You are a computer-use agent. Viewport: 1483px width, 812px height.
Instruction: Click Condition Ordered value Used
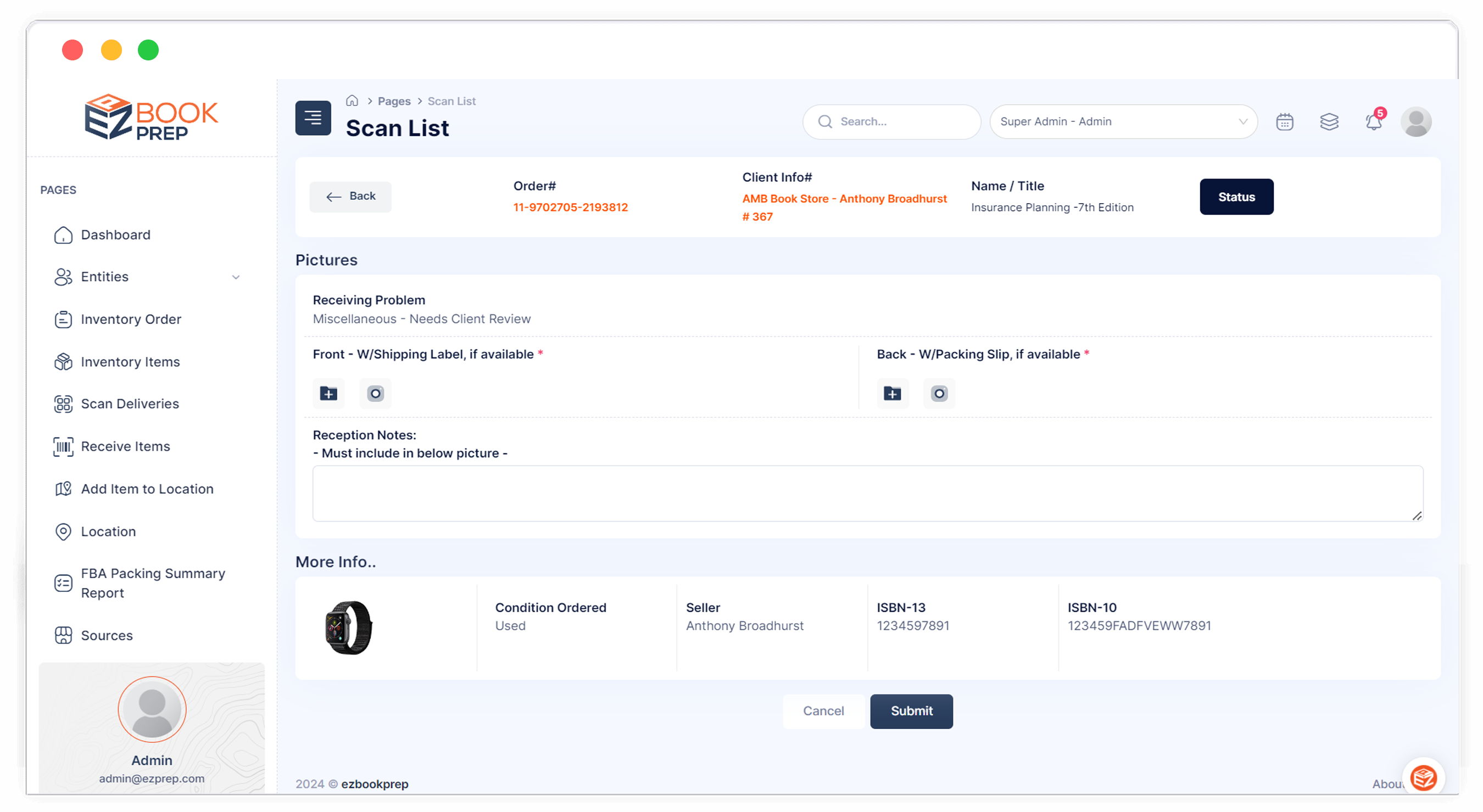510,625
